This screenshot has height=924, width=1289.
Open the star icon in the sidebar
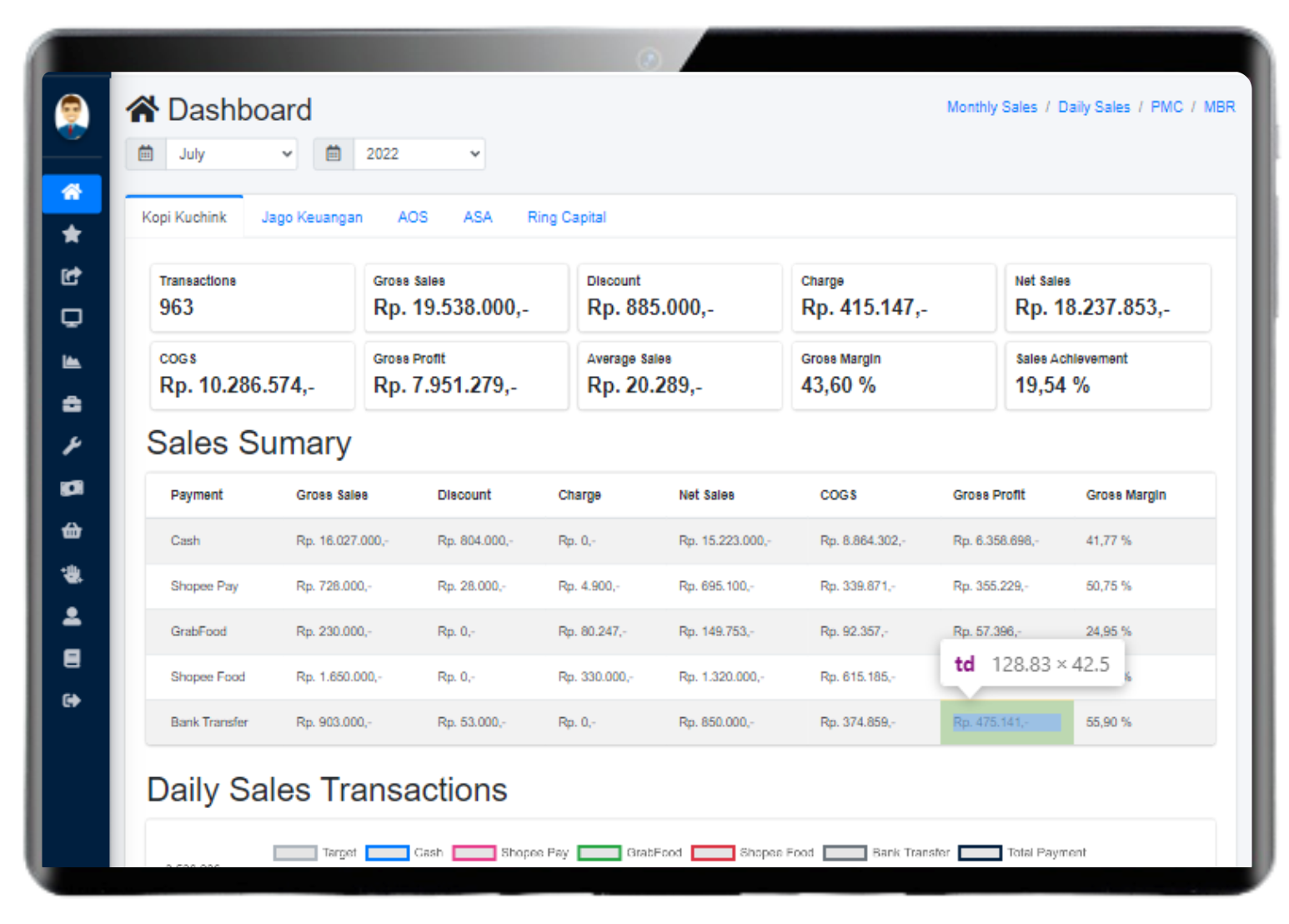pyautogui.click(x=72, y=234)
